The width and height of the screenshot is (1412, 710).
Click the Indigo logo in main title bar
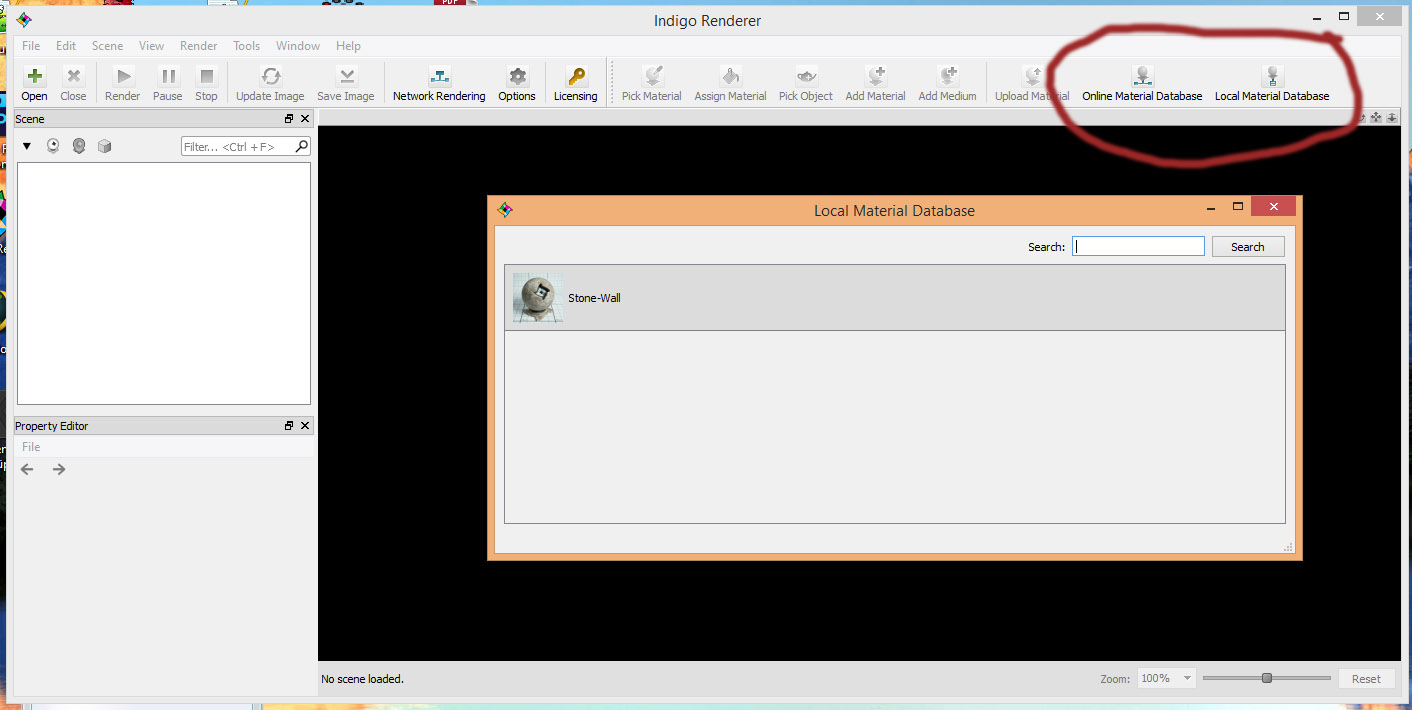[24, 20]
